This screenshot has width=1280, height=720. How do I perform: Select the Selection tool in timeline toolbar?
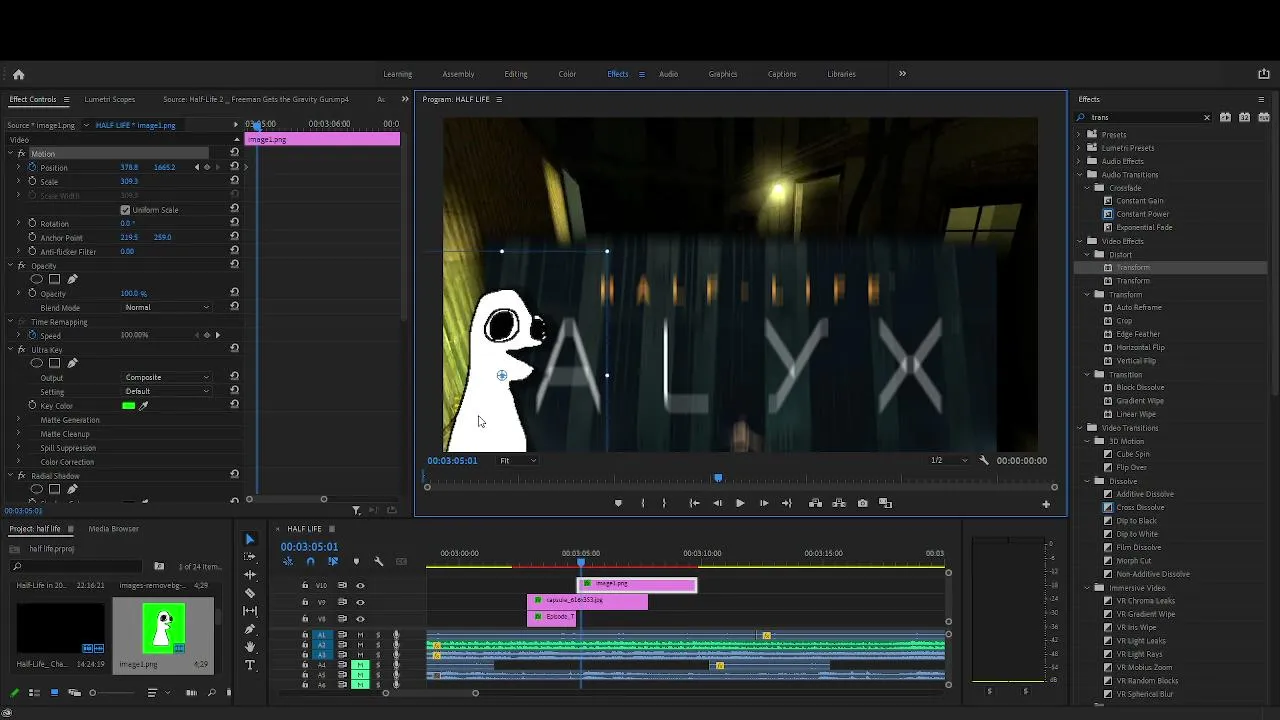250,539
